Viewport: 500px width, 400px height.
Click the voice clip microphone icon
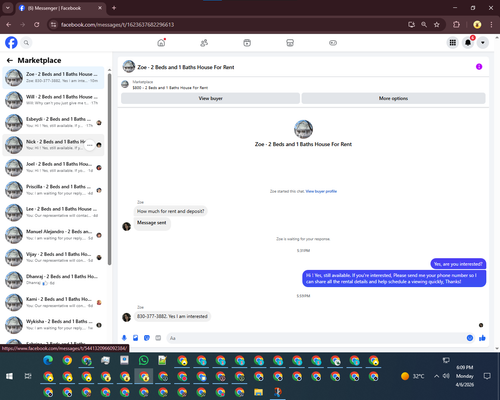[124, 338]
